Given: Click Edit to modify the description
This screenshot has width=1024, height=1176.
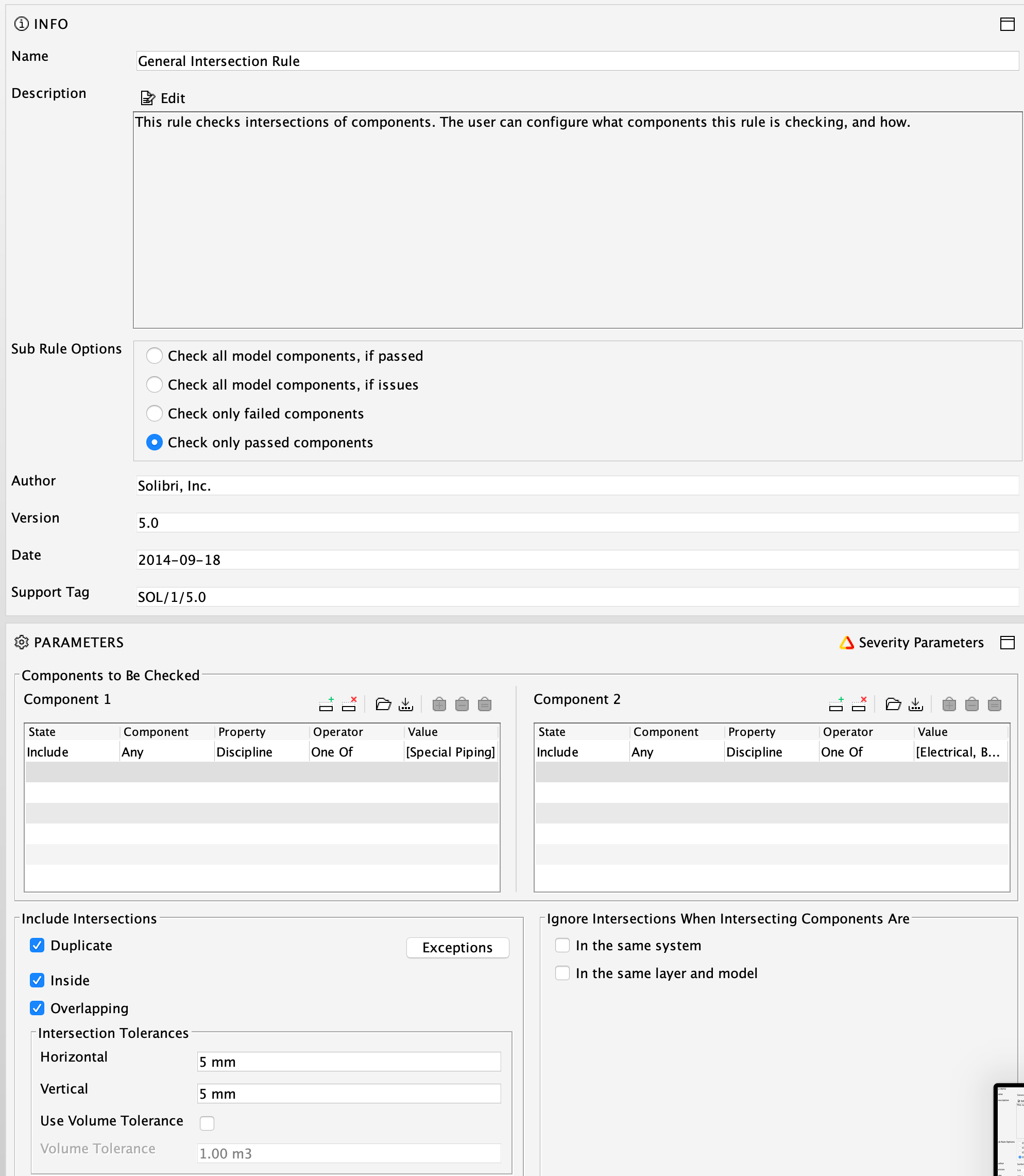Looking at the screenshot, I should click(163, 98).
